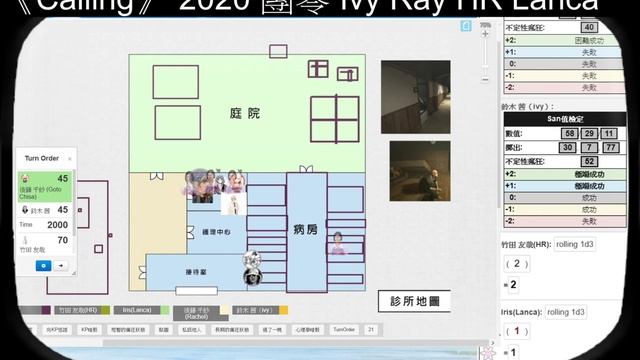Click the grey-haired character token at the garden border
Screen dimensions: 640x360
[201, 187]
